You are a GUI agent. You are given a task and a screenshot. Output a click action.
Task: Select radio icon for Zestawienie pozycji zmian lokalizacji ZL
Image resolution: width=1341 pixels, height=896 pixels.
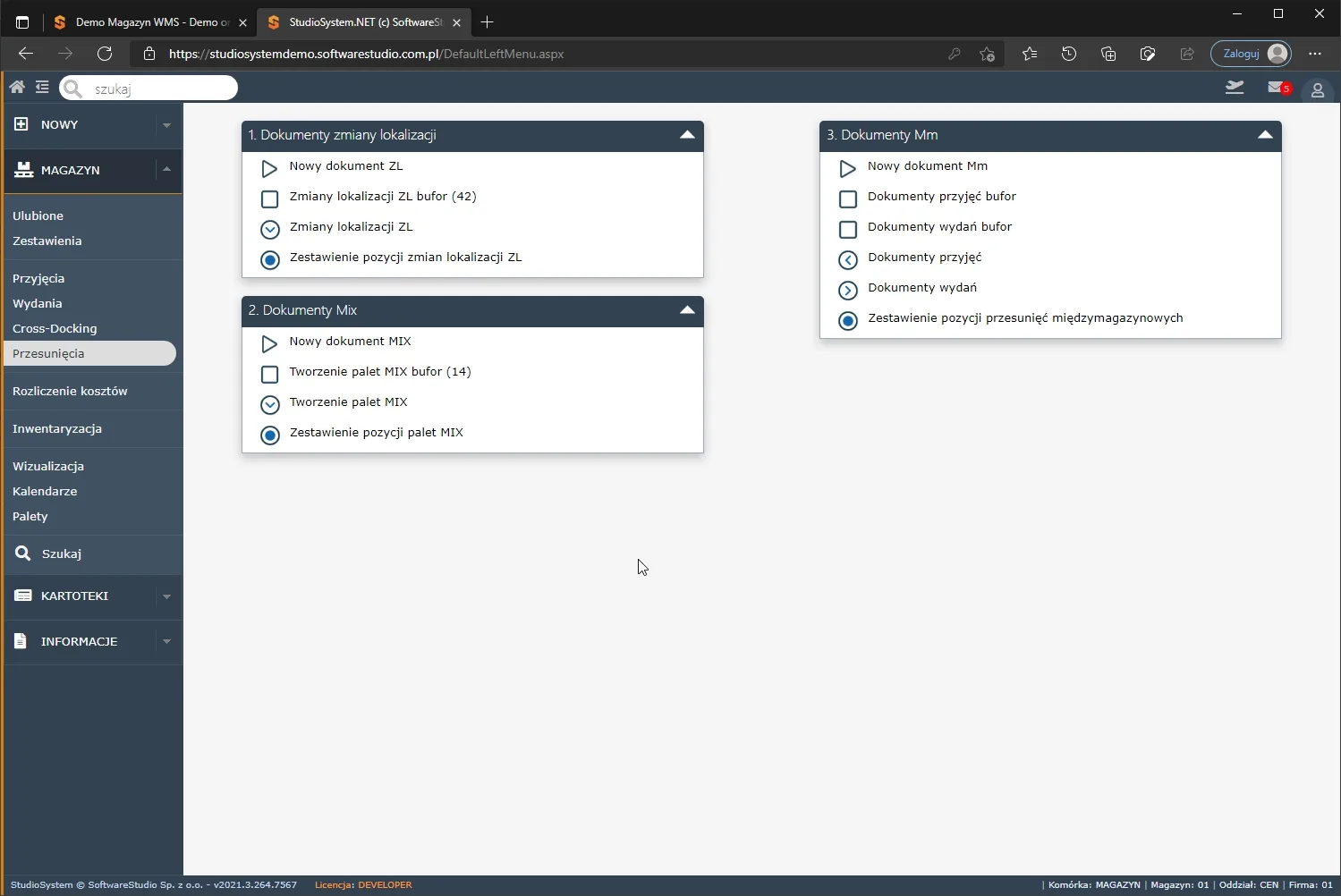click(270, 259)
